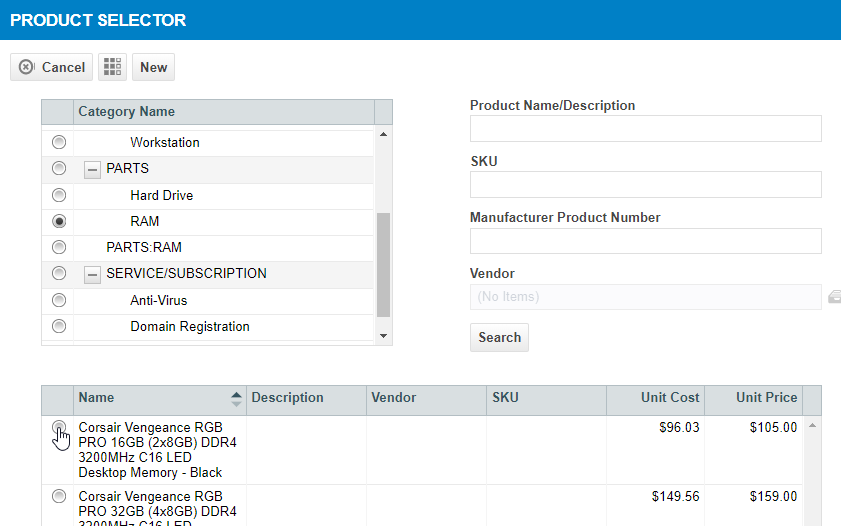Click the Vendor selector icon beside field

tap(833, 297)
